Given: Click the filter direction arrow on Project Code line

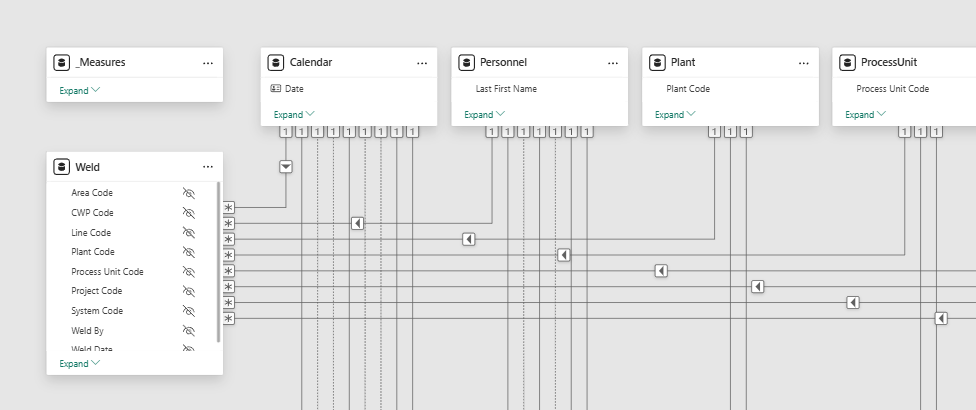Looking at the screenshot, I should [758, 287].
